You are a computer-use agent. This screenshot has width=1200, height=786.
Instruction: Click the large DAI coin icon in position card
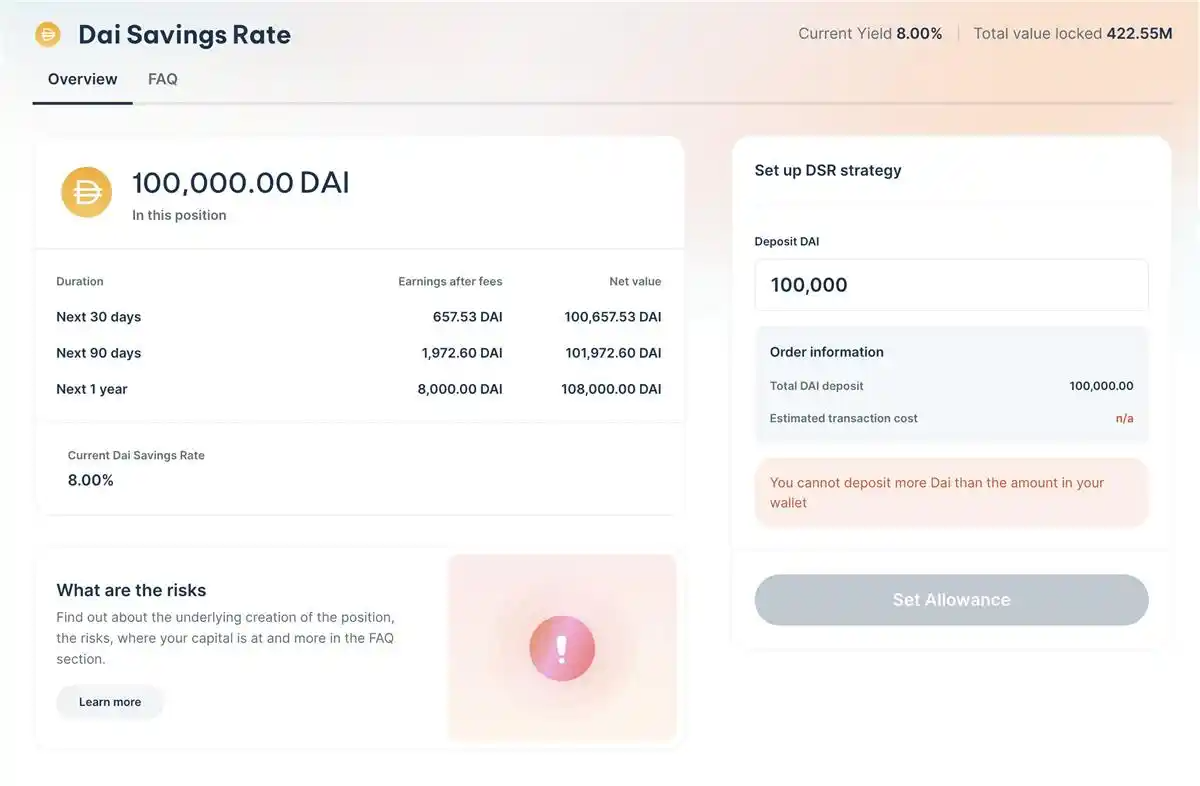pos(87,192)
